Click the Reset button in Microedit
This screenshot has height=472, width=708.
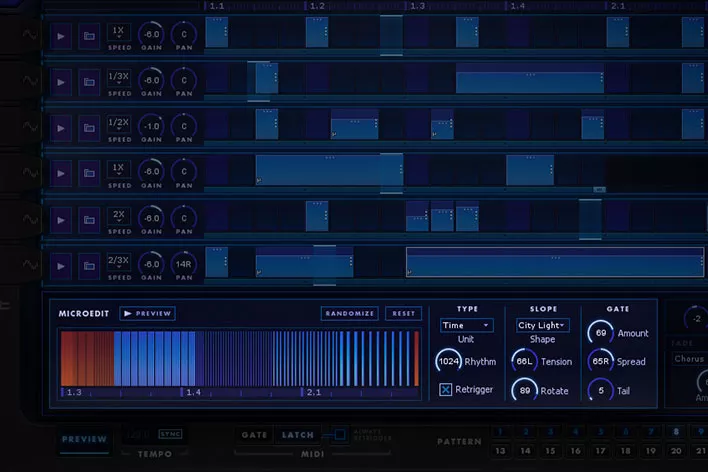[x=403, y=313]
